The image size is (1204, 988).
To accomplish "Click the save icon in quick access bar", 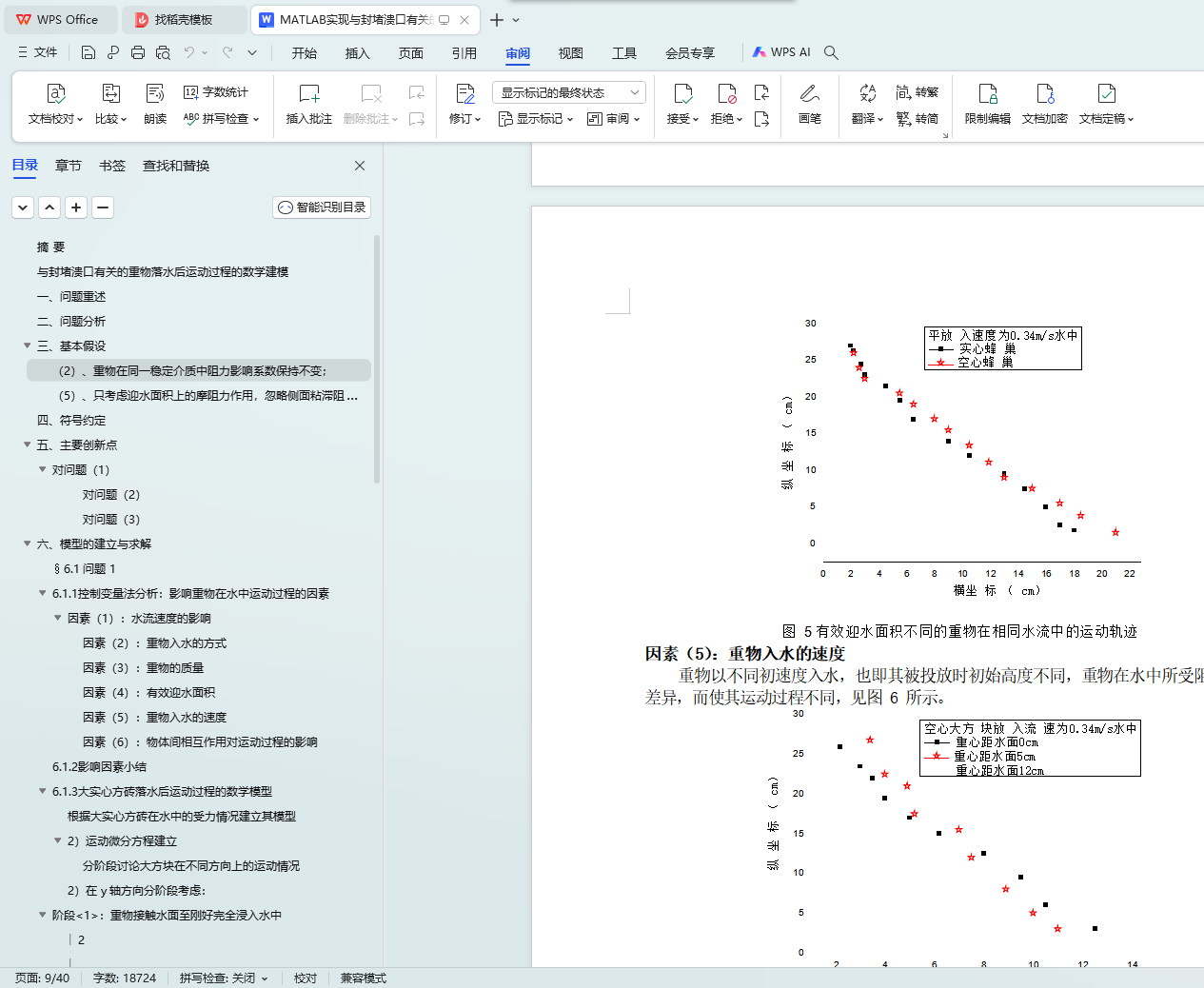I will (x=89, y=52).
